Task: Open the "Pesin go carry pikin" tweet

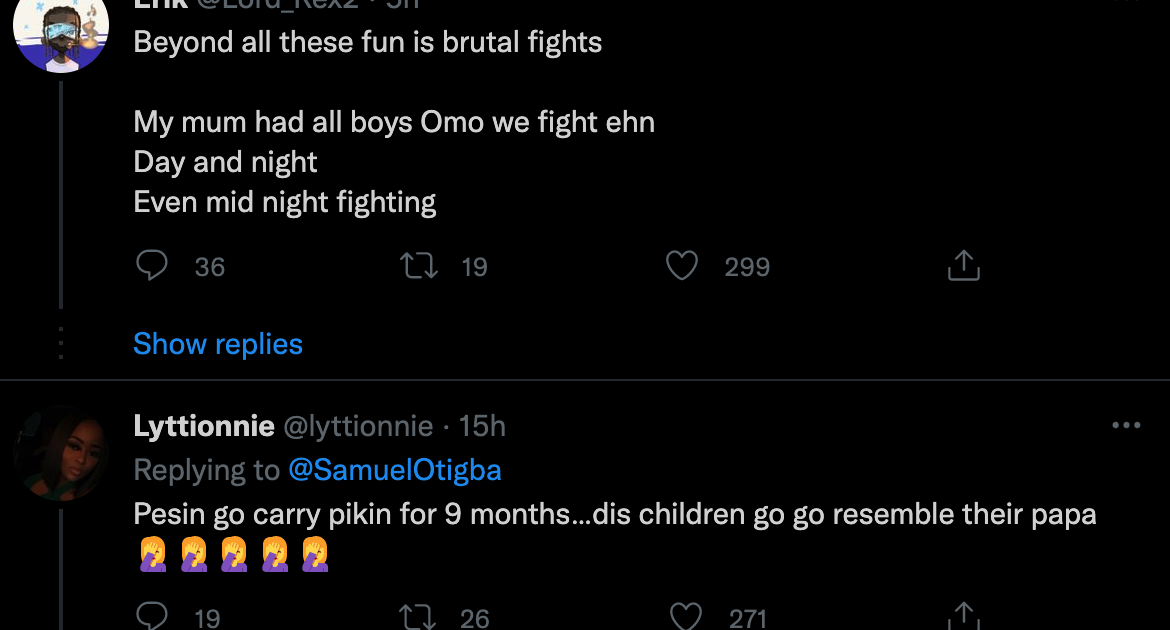Action: click(615, 514)
